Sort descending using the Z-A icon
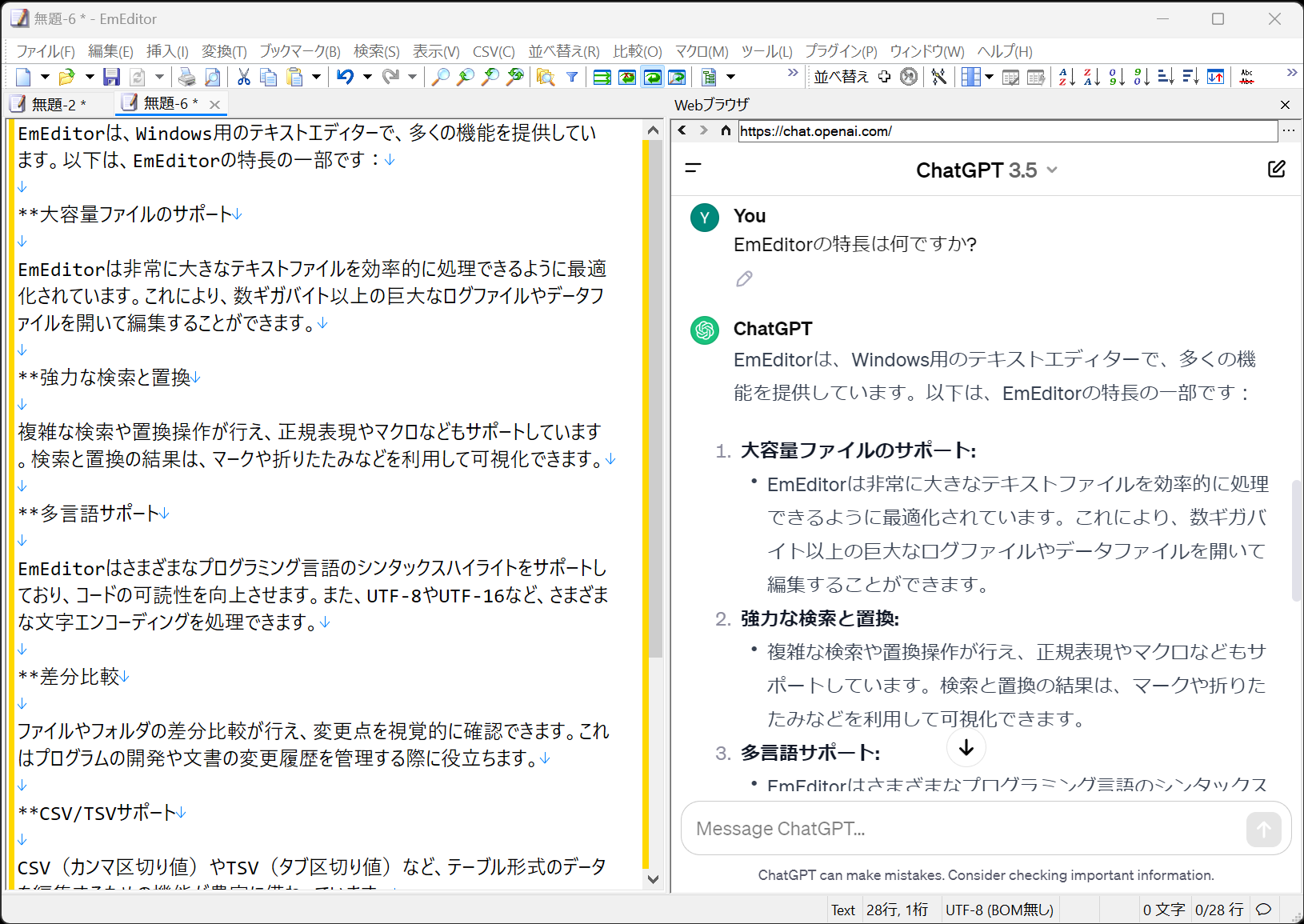 click(x=1091, y=77)
